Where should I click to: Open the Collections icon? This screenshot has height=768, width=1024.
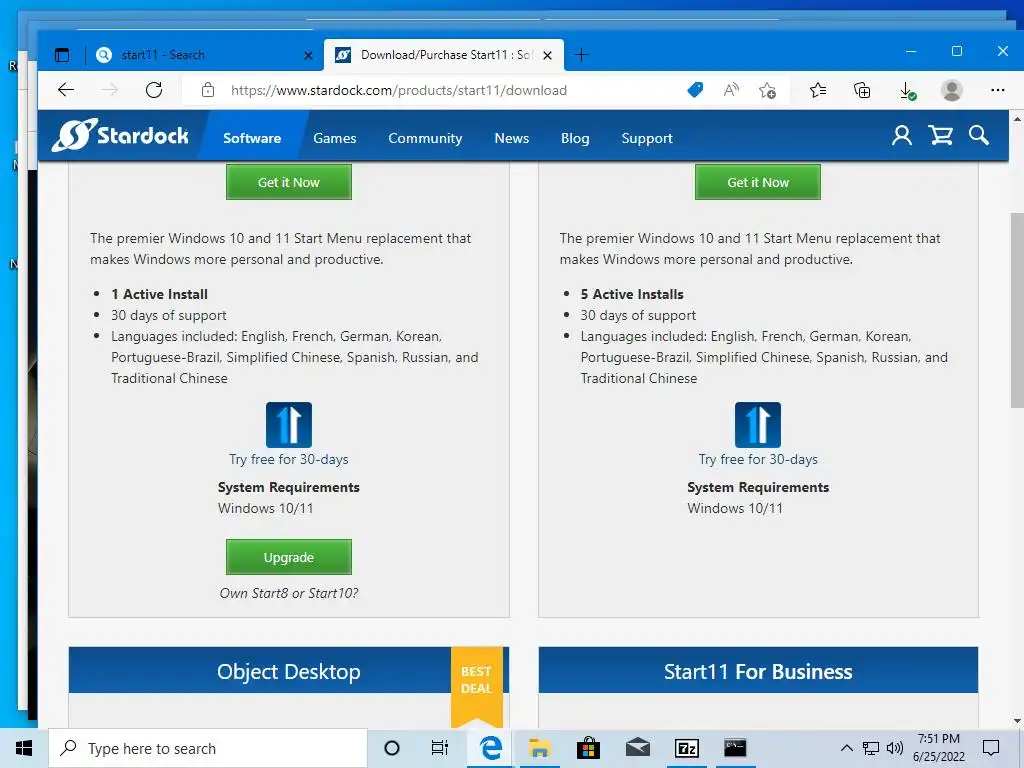click(x=862, y=90)
